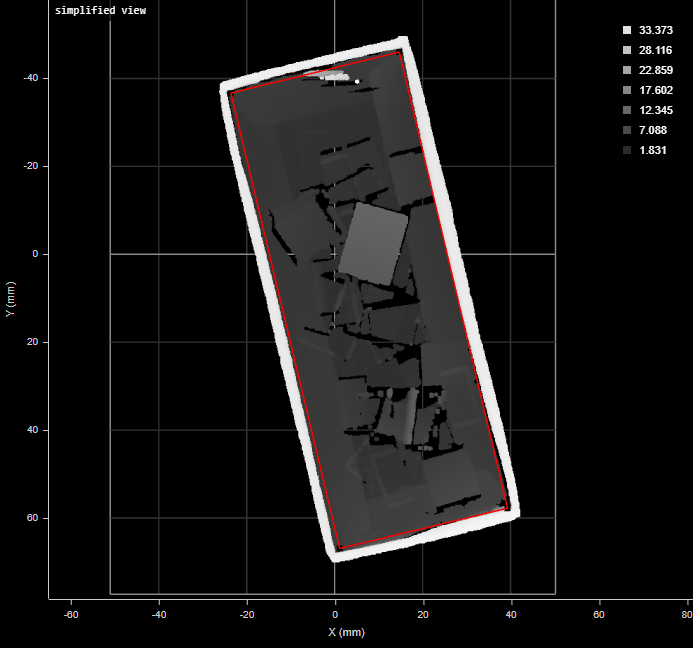Click the legend value 1.831
Screen dimensions: 693x648
pyautogui.click(x=653, y=150)
